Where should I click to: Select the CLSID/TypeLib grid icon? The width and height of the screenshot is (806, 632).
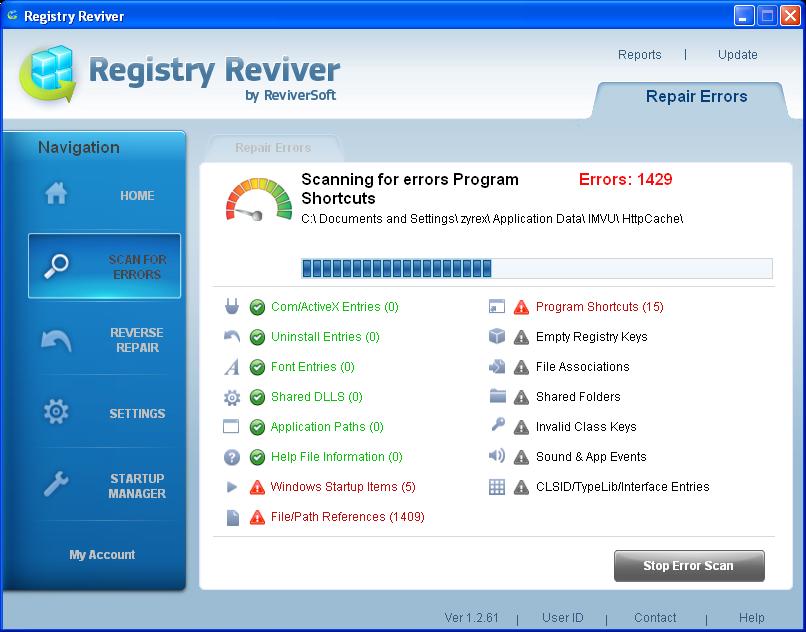pos(496,487)
